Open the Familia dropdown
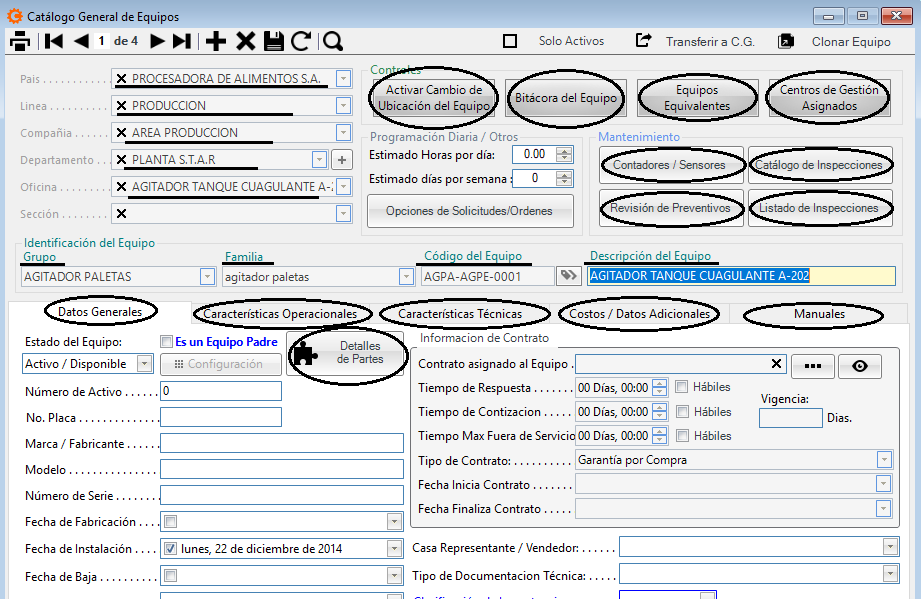The width and height of the screenshot is (921, 599). coord(406,276)
